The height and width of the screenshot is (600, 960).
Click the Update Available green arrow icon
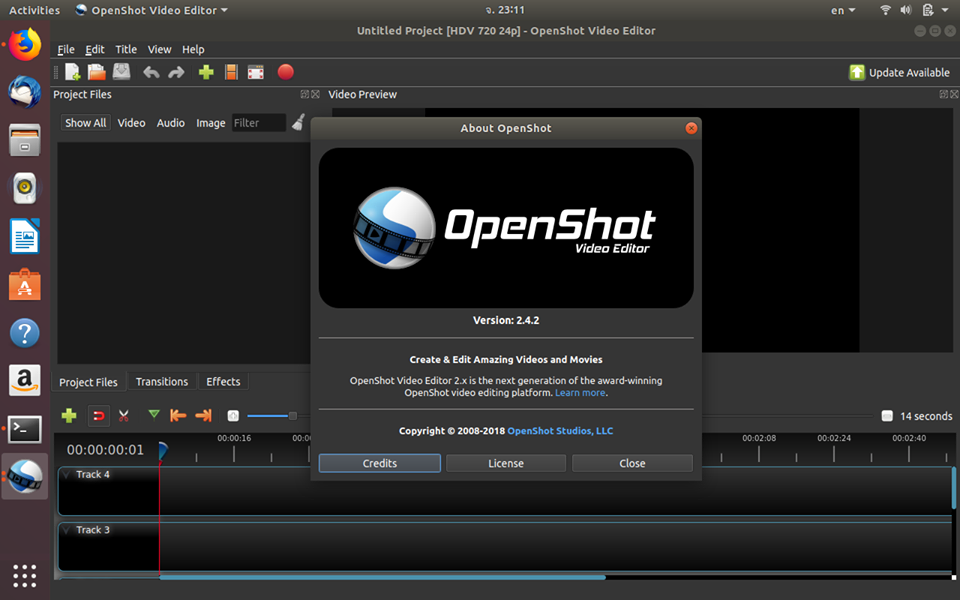pos(857,72)
